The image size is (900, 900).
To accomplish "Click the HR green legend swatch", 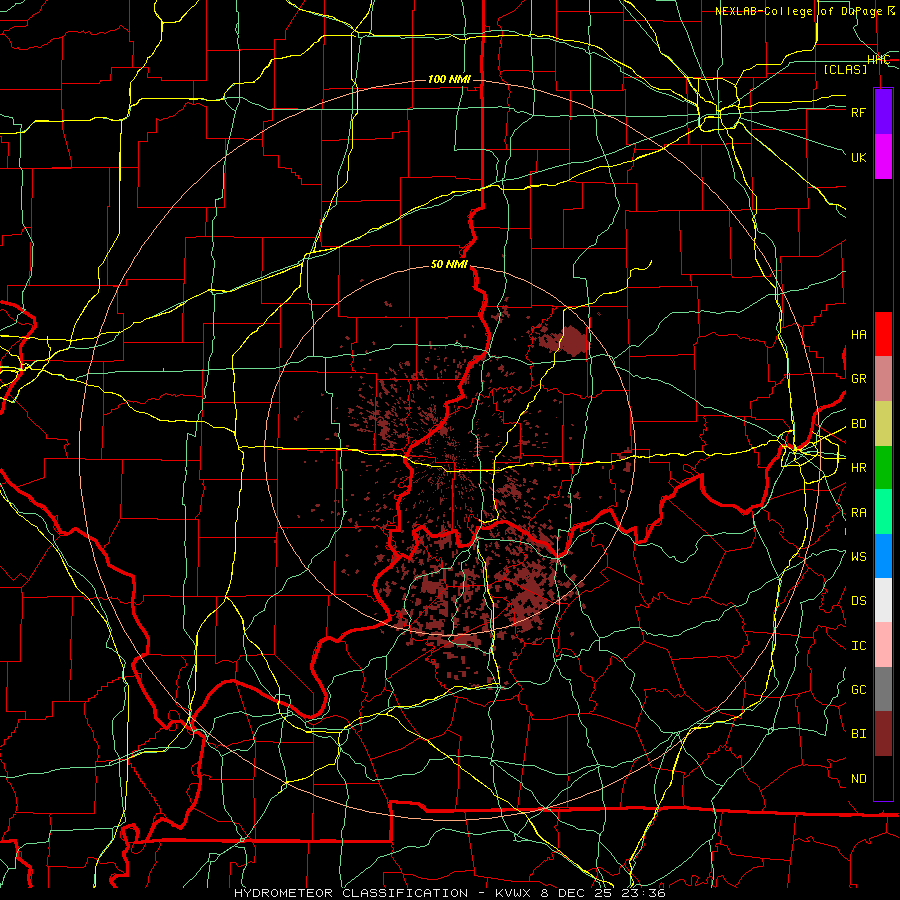I will [883, 467].
